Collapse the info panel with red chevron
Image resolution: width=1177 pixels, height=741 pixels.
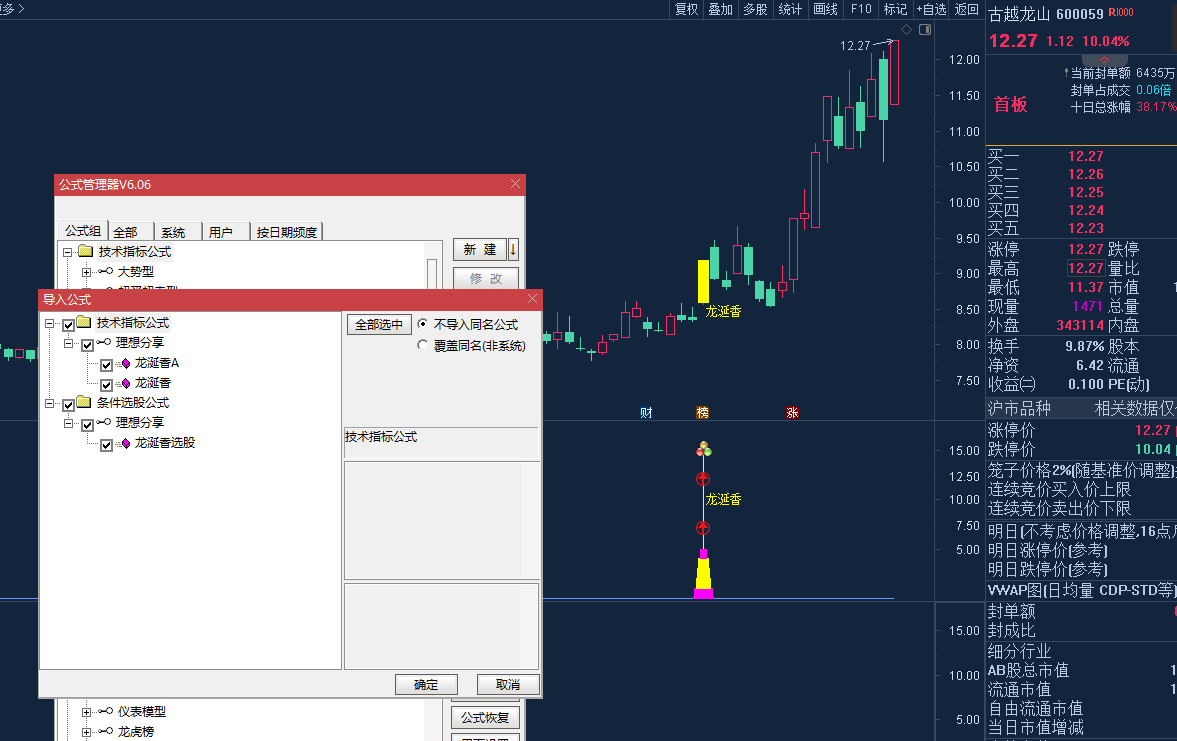tap(1104, 60)
